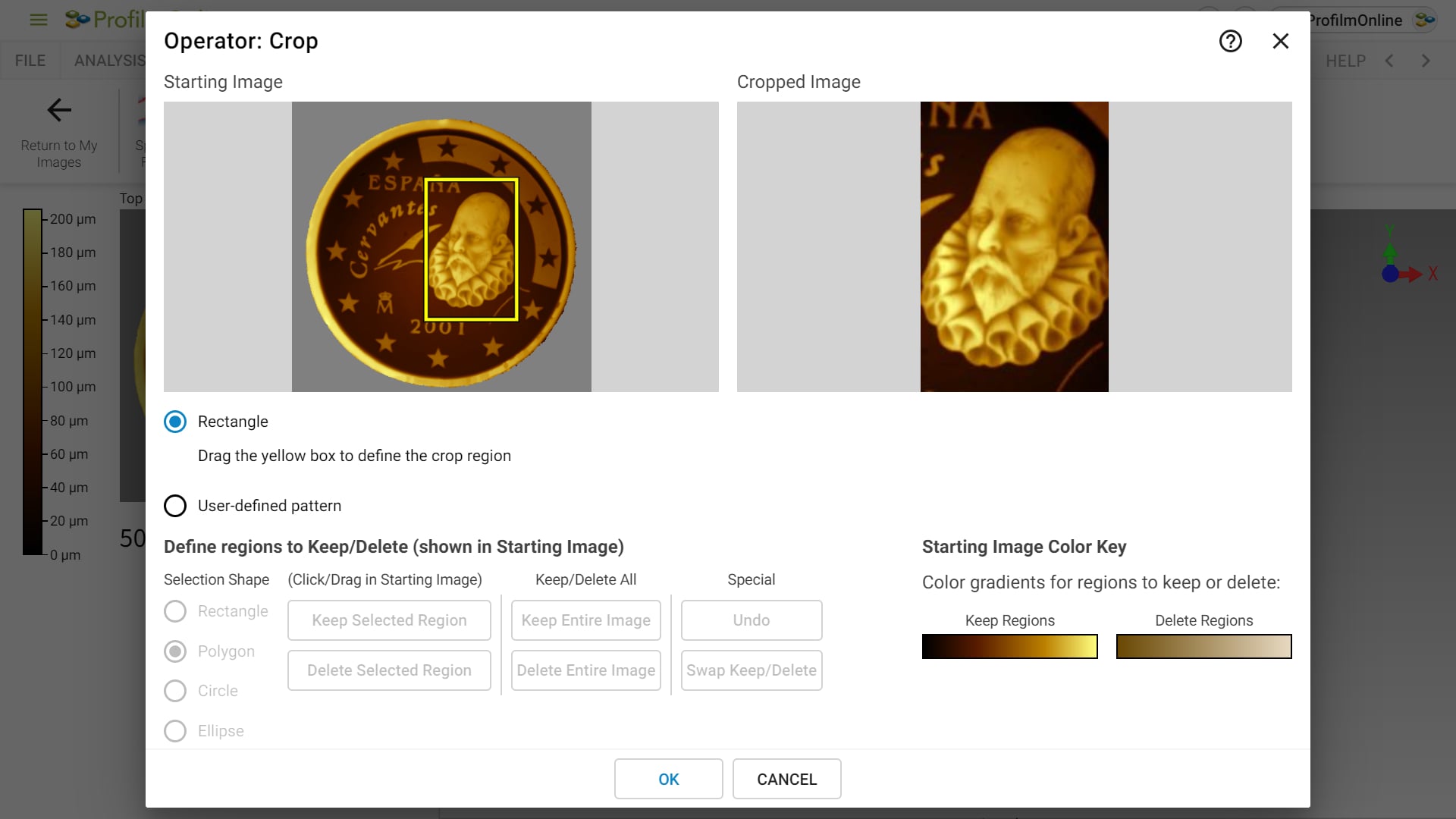Click the Special column heading
1456x819 pixels.
coord(751,579)
